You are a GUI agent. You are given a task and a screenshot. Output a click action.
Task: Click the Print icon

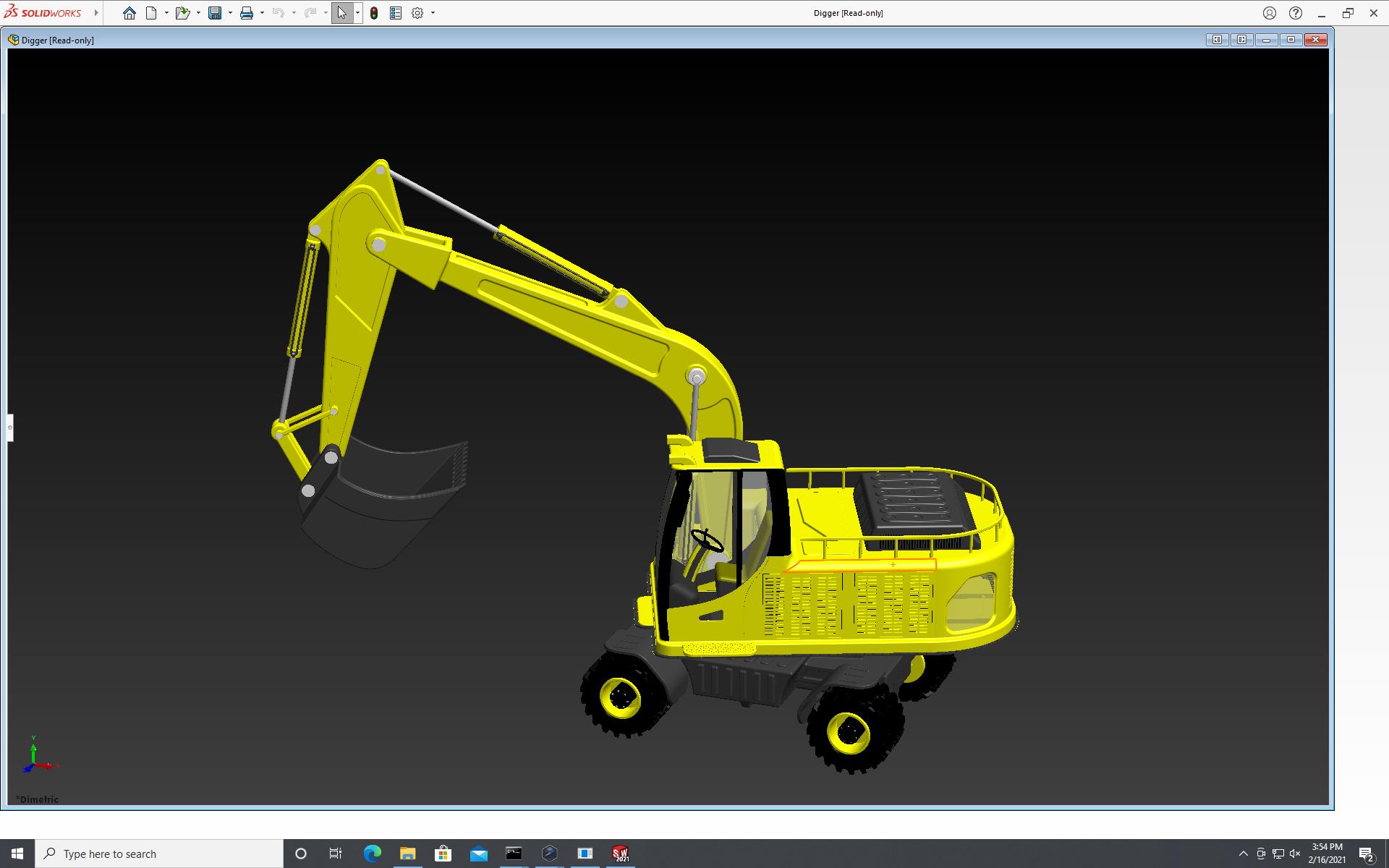pyautogui.click(x=247, y=13)
